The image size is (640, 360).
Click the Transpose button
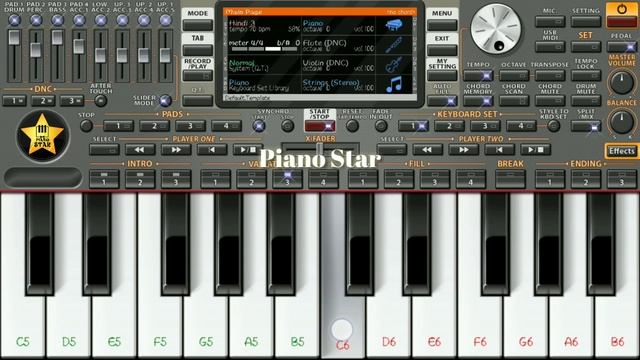pyautogui.click(x=550, y=76)
